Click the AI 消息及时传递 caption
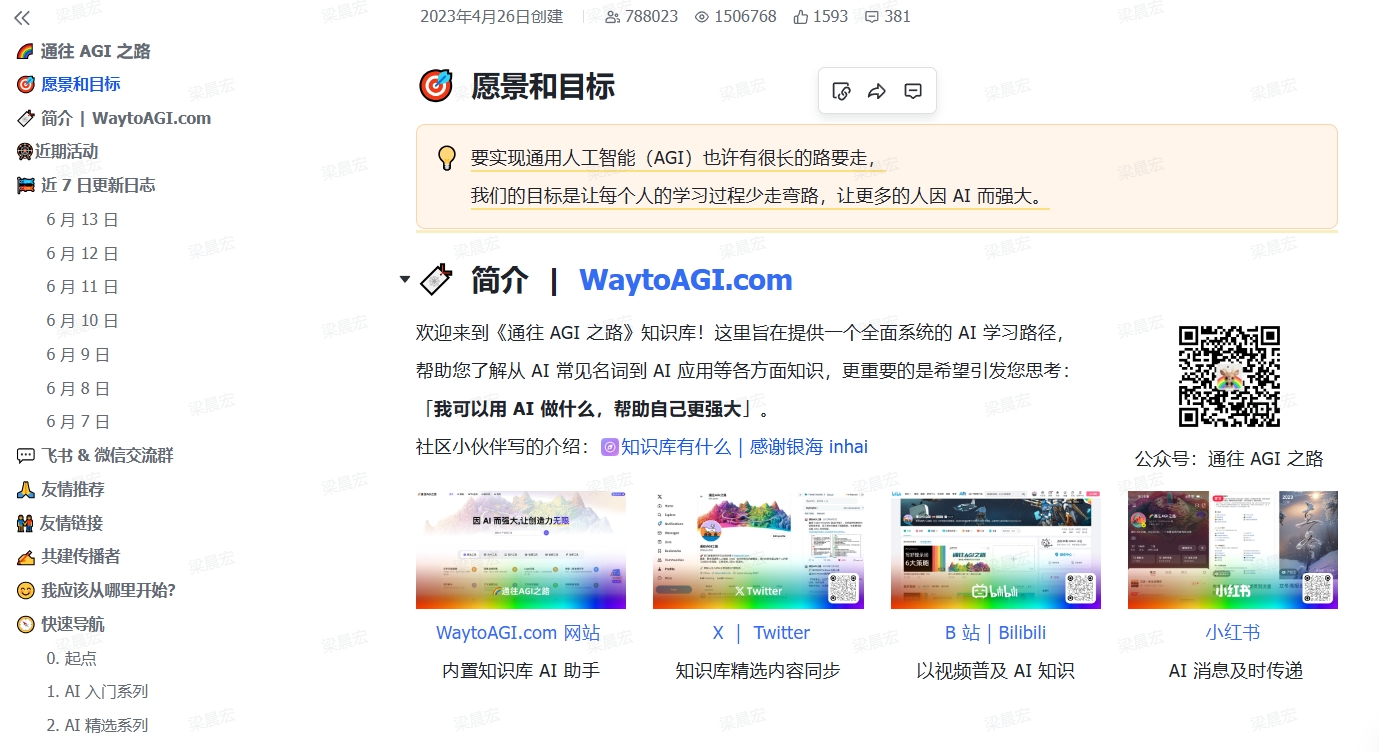The width and height of the screenshot is (1379, 752). click(x=1236, y=671)
